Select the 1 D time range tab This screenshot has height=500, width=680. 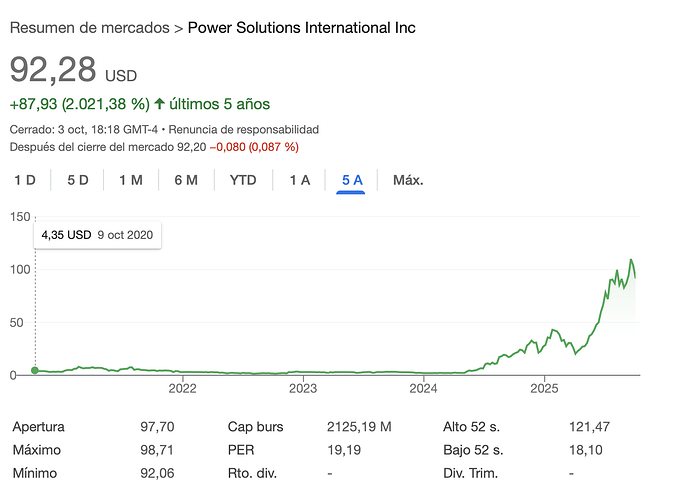tap(24, 181)
